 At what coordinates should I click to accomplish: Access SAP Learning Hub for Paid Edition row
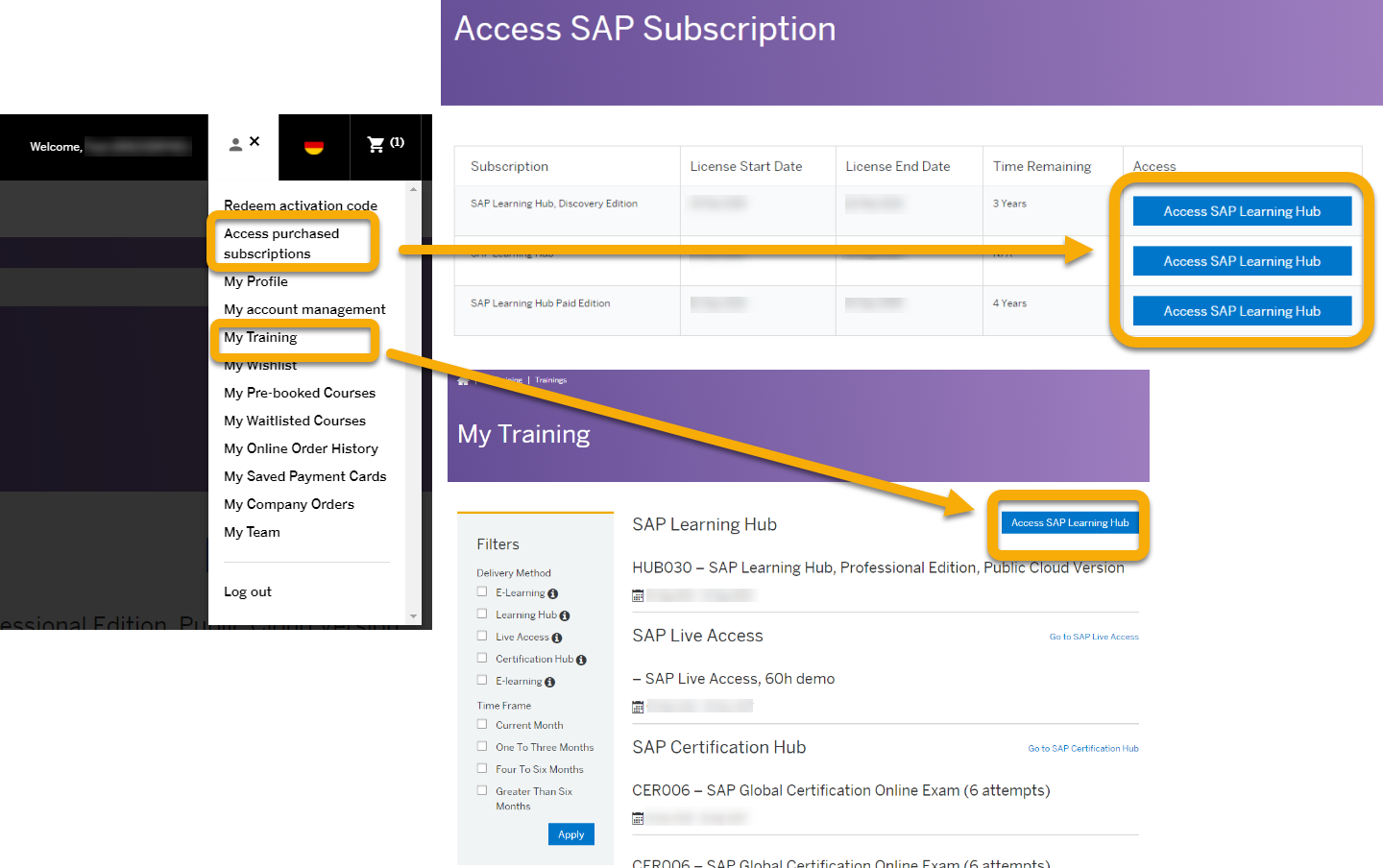click(1242, 311)
